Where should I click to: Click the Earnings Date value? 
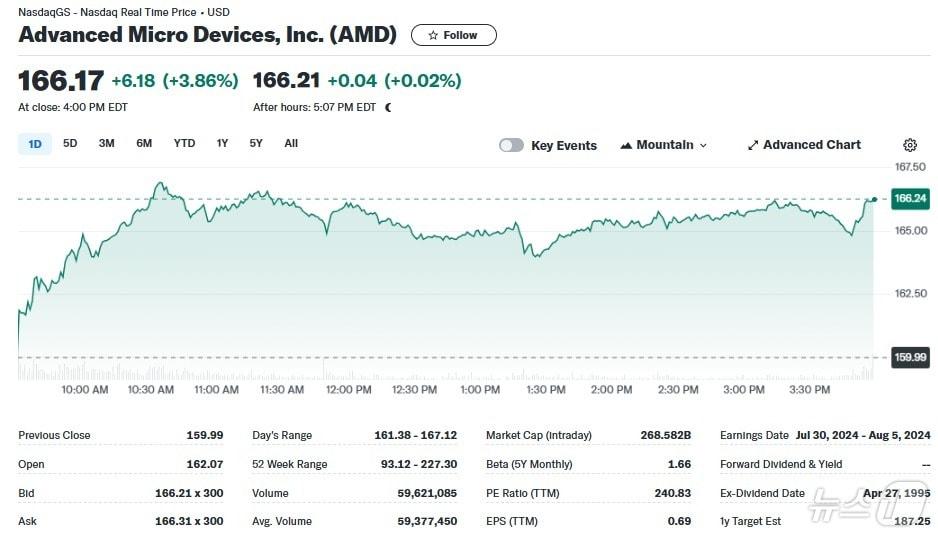click(x=863, y=435)
